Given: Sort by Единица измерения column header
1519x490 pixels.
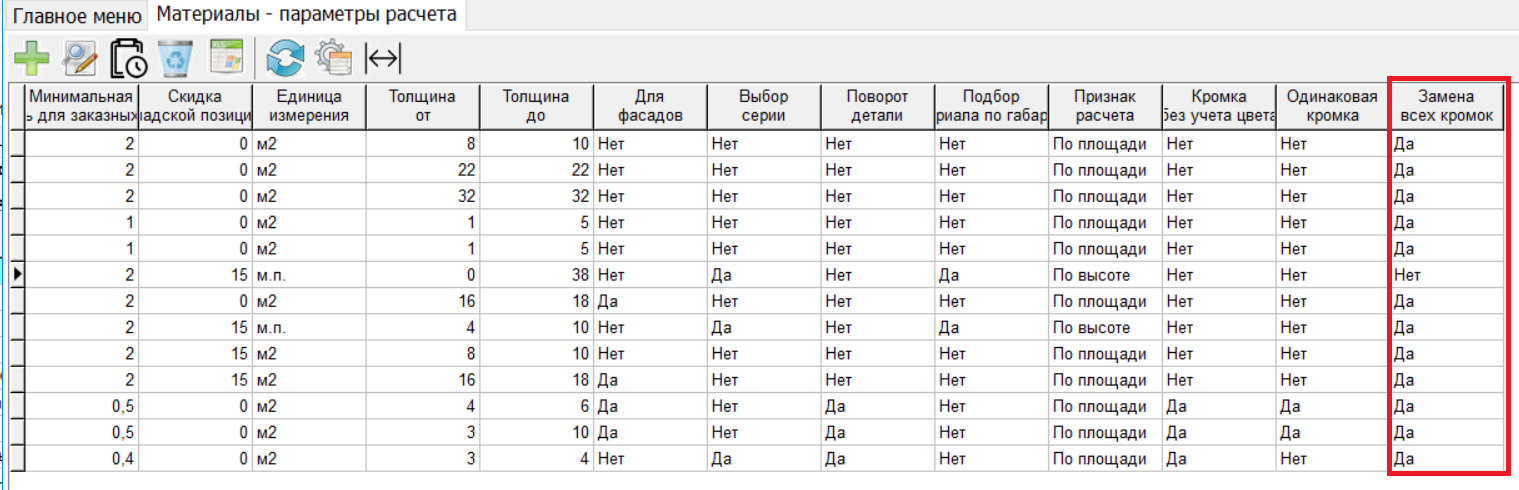Looking at the screenshot, I should (308, 106).
